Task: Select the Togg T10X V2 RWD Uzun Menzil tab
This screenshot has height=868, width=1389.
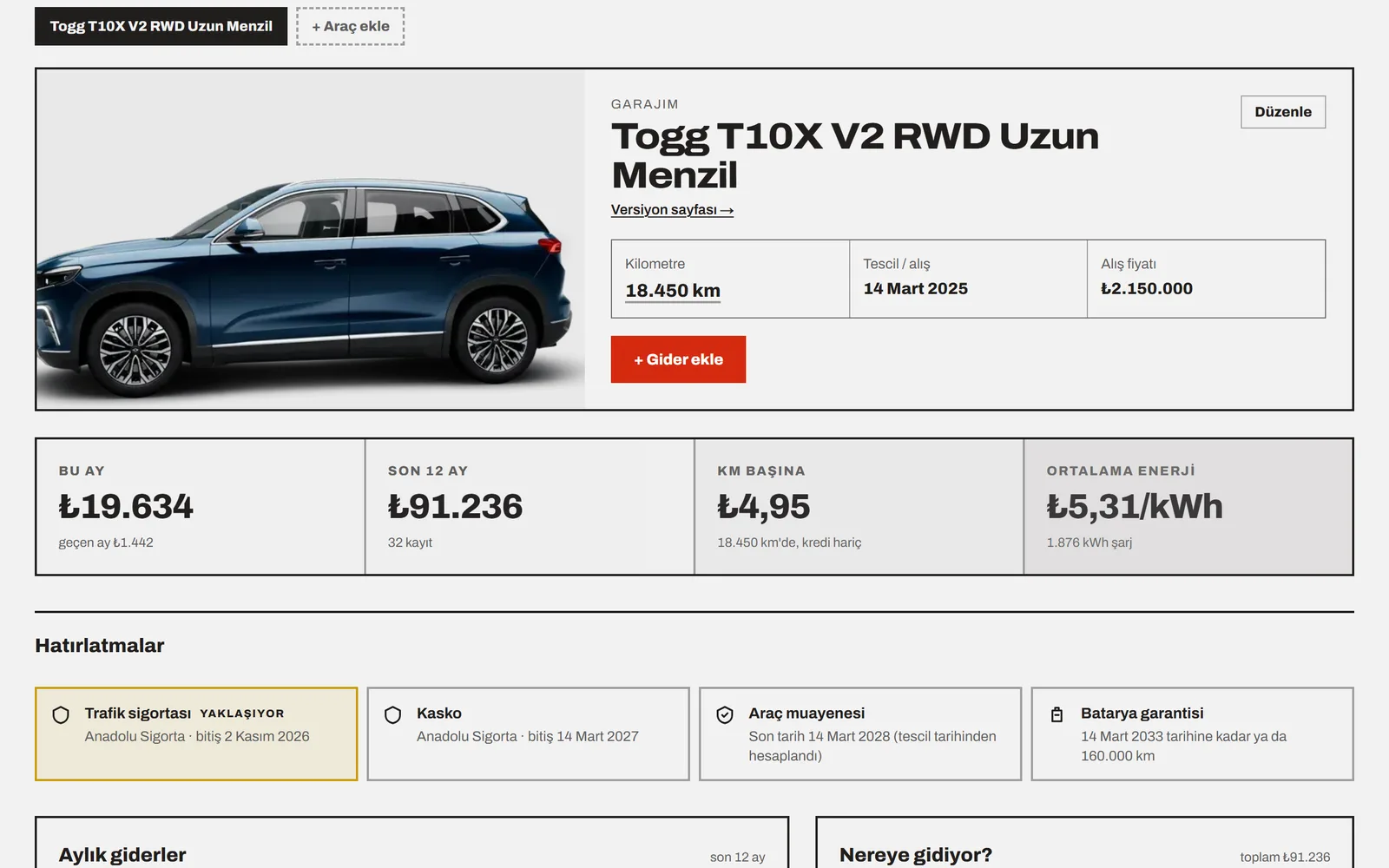Action: tap(161, 26)
